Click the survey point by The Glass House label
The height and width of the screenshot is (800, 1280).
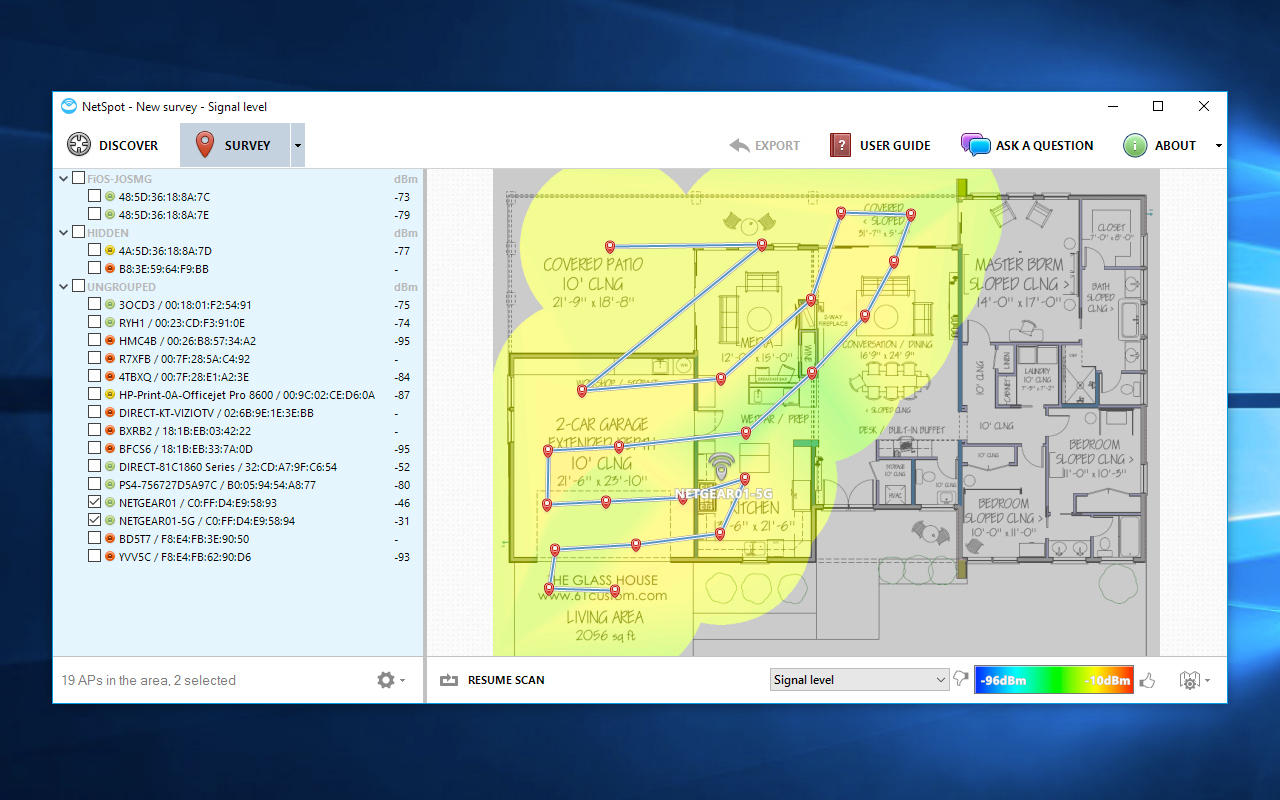coord(549,588)
